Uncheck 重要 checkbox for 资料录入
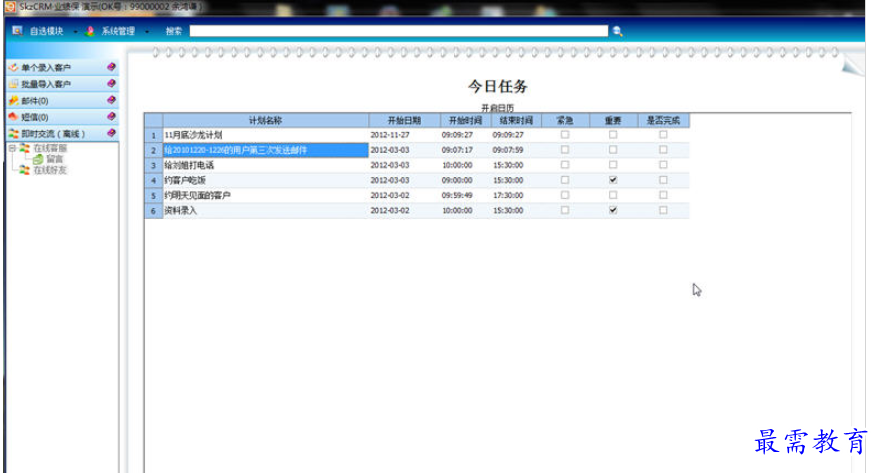This screenshot has height=473, width=876. [x=613, y=210]
